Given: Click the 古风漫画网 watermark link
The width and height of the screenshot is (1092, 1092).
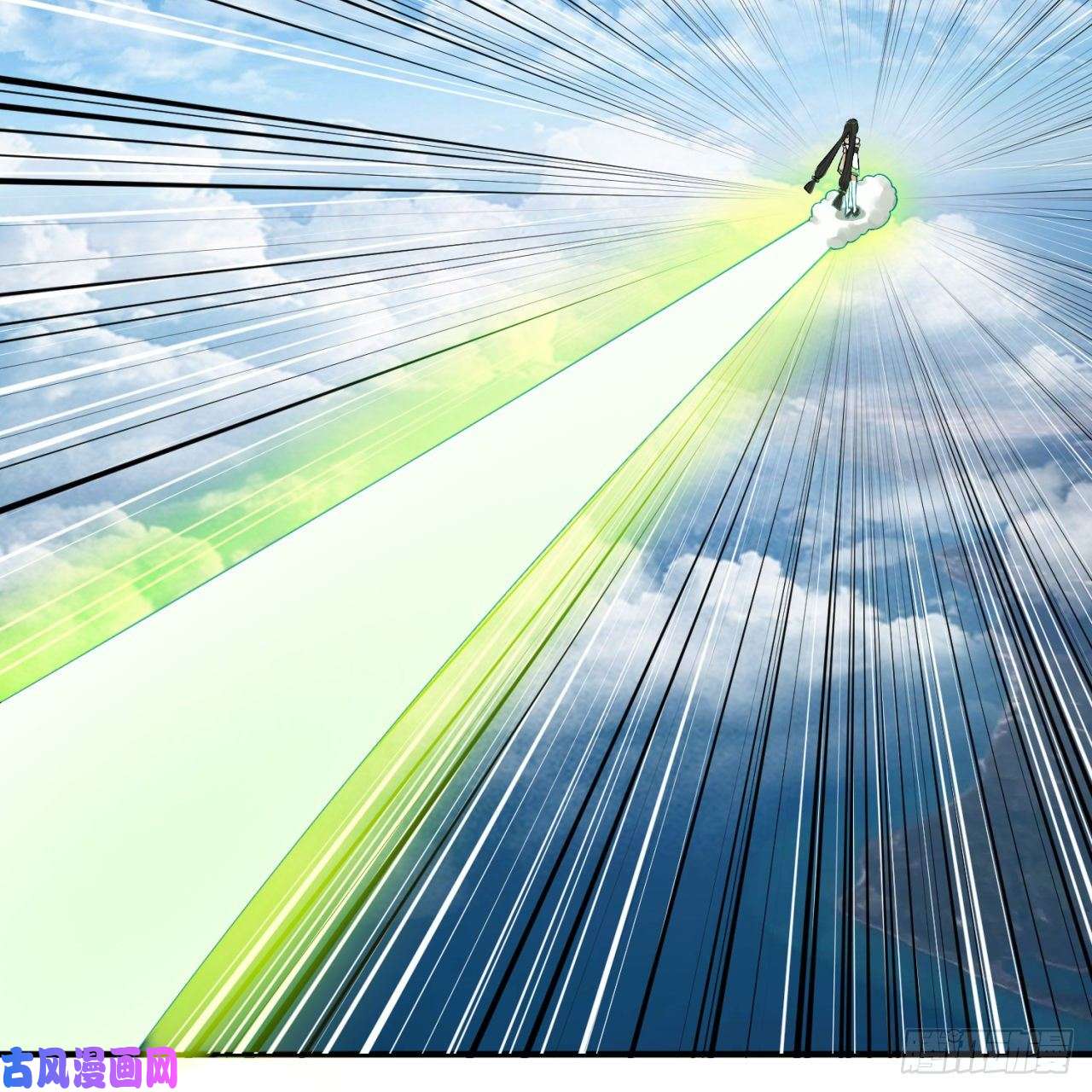Looking at the screenshot, I should [89, 1068].
